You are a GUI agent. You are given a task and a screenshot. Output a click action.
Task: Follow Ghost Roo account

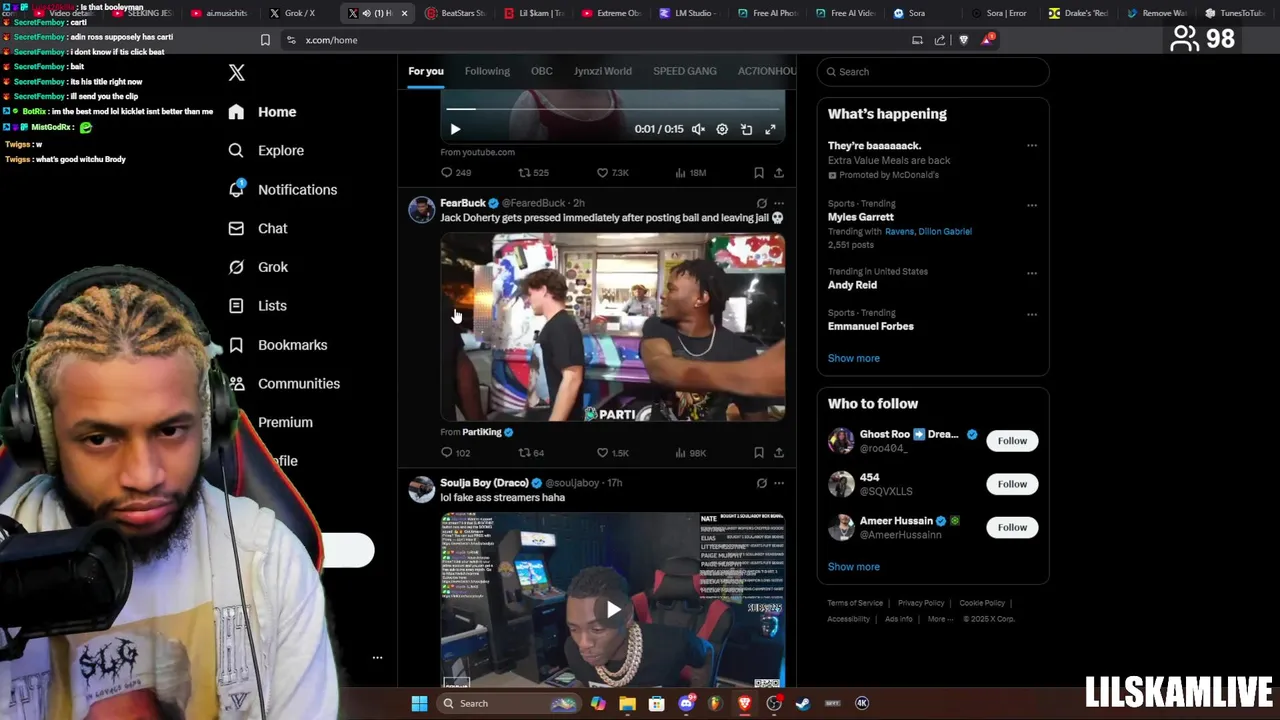coord(1012,441)
